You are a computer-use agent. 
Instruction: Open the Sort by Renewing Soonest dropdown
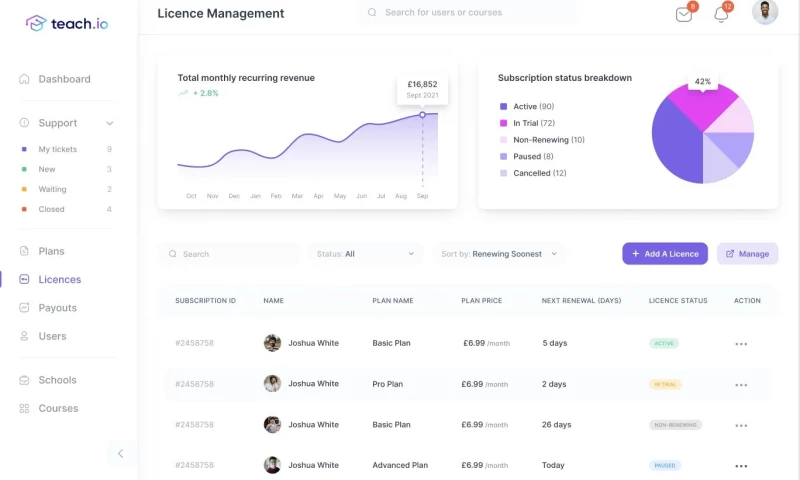[x=498, y=254]
